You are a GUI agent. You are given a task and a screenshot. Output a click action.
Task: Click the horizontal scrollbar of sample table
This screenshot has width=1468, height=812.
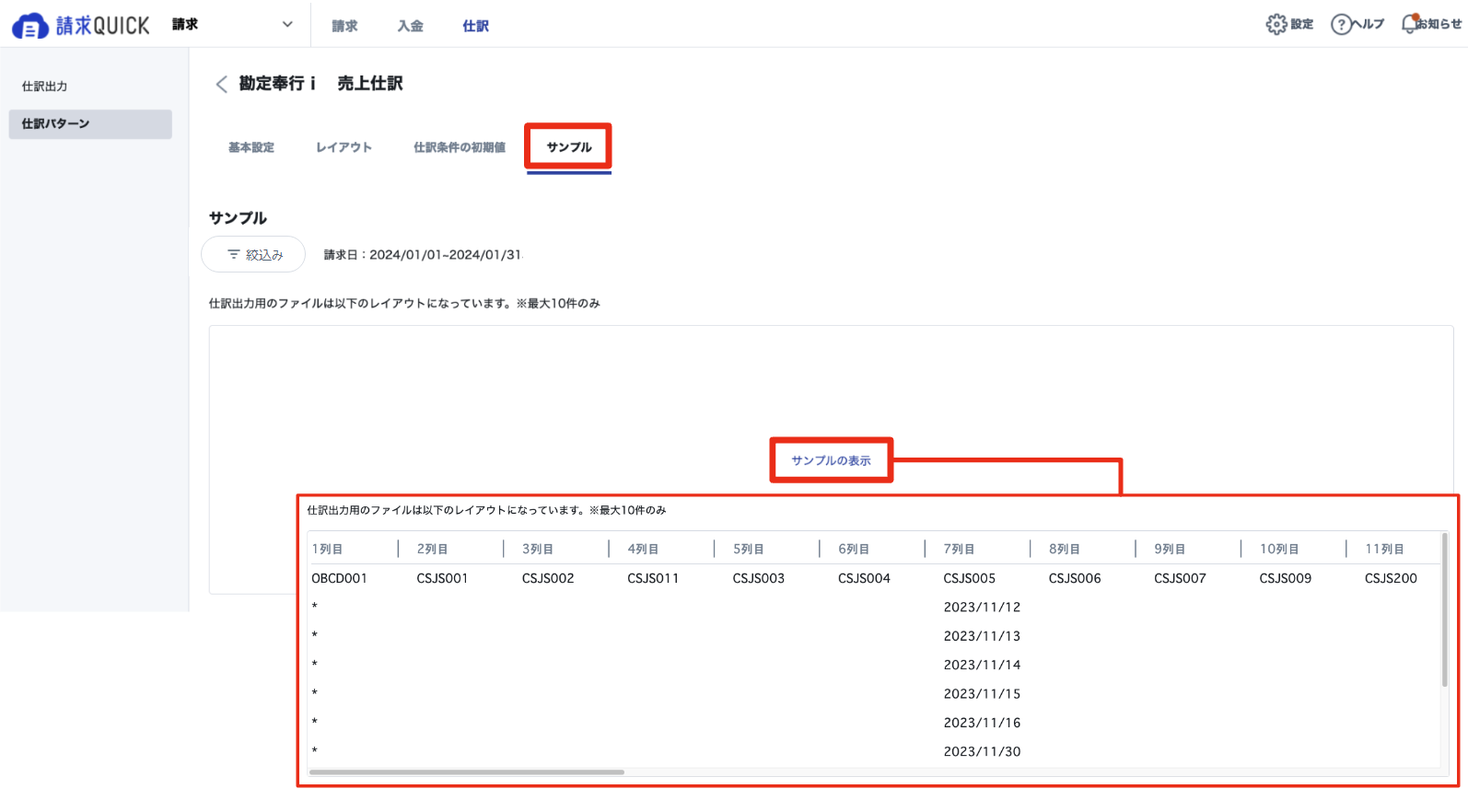467,772
